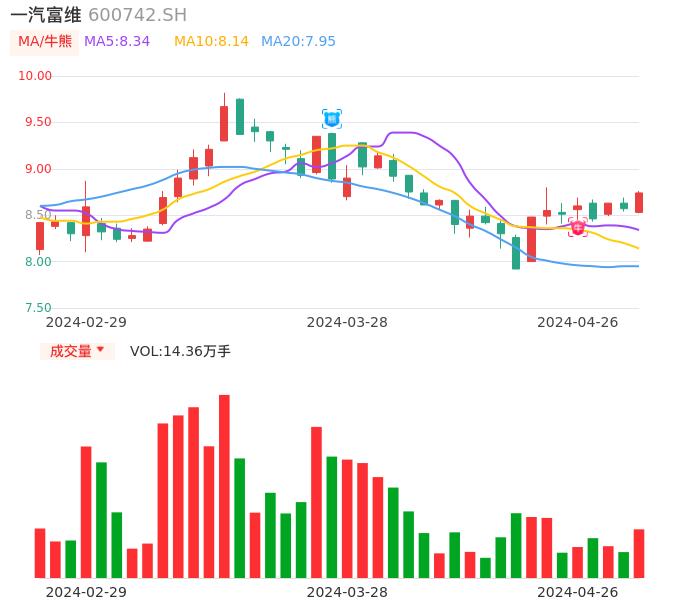Click the pink shield marker near 2024-04-26
Screen dimensions: 686x606
pyautogui.click(x=578, y=227)
